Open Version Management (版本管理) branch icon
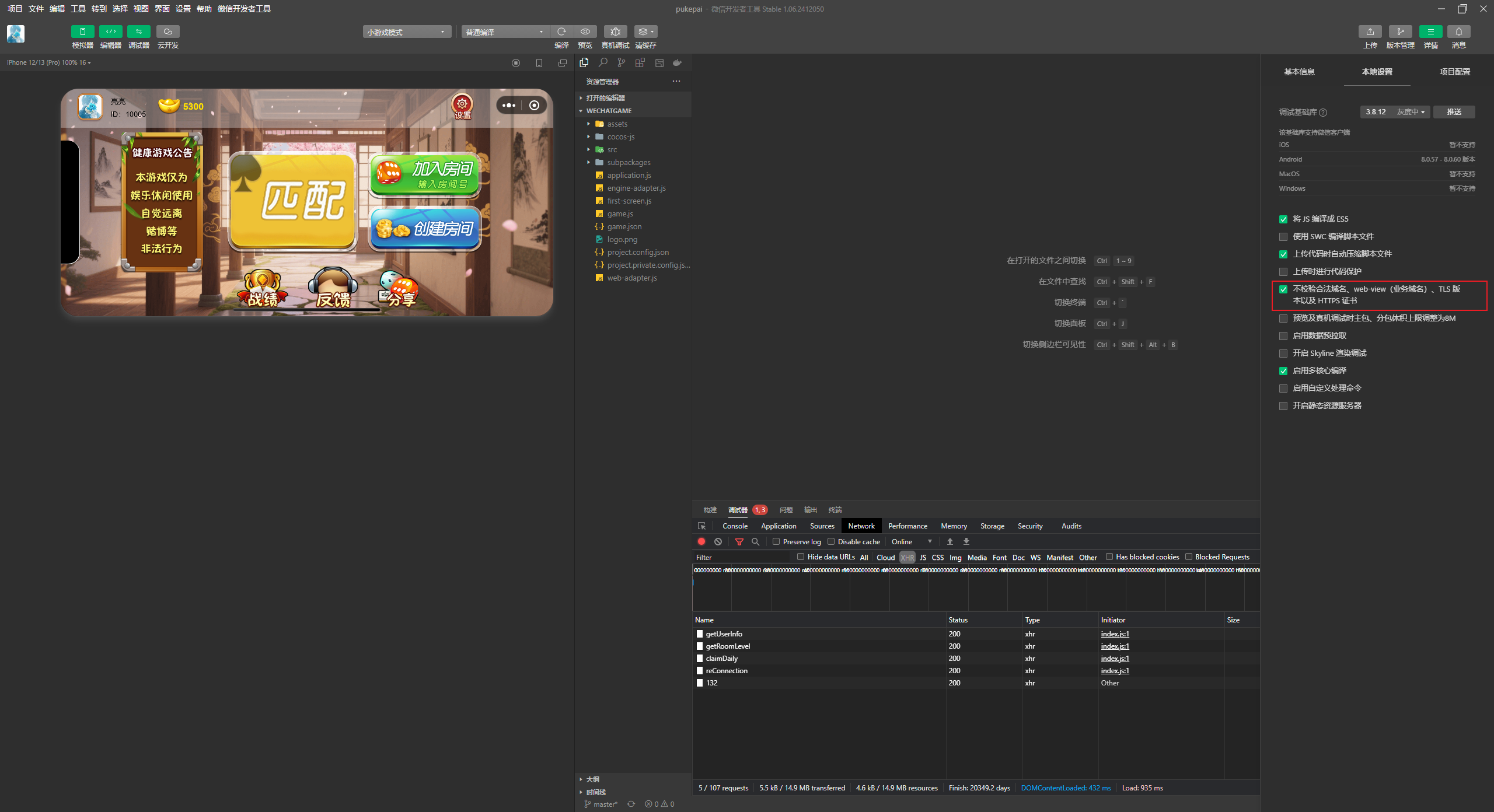The image size is (1494, 812). [x=1400, y=32]
